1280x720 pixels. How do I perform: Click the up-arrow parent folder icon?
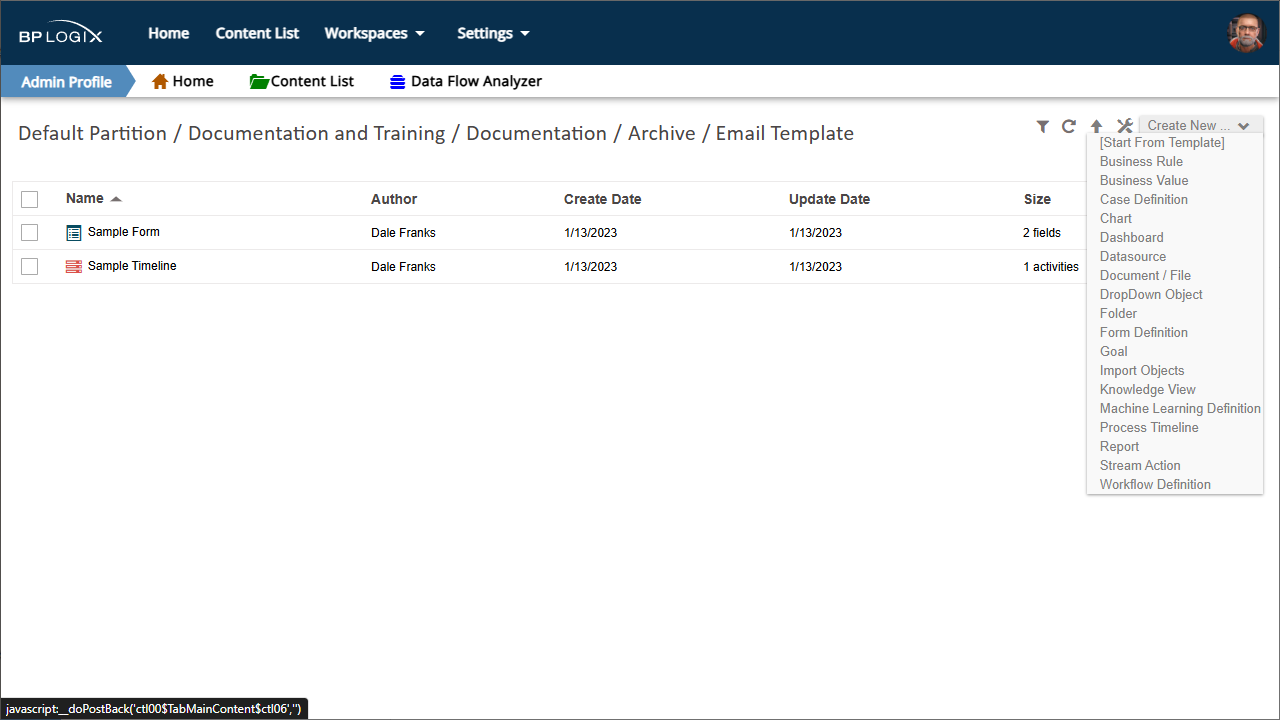click(x=1096, y=126)
